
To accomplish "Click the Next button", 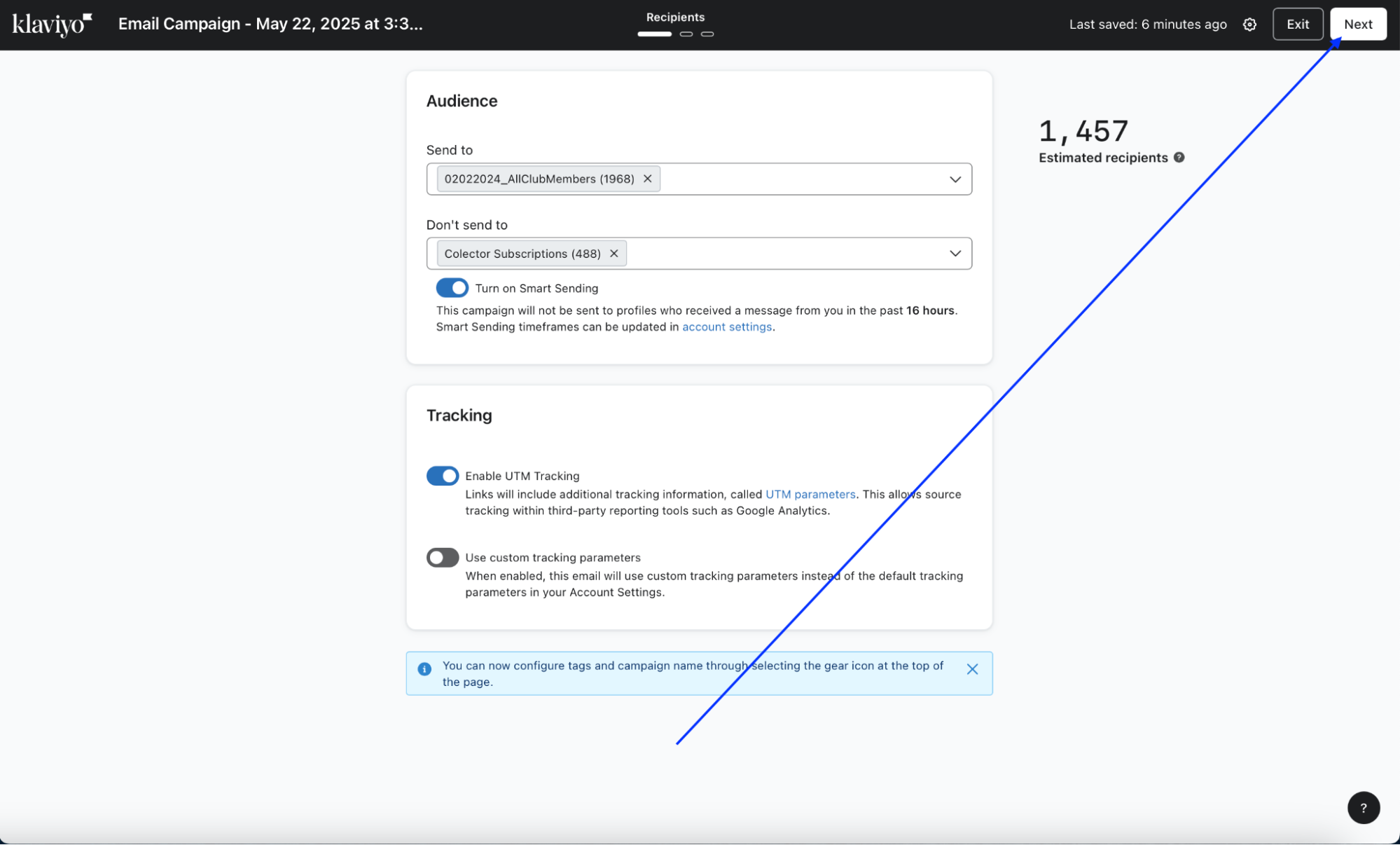I will (1357, 25).
